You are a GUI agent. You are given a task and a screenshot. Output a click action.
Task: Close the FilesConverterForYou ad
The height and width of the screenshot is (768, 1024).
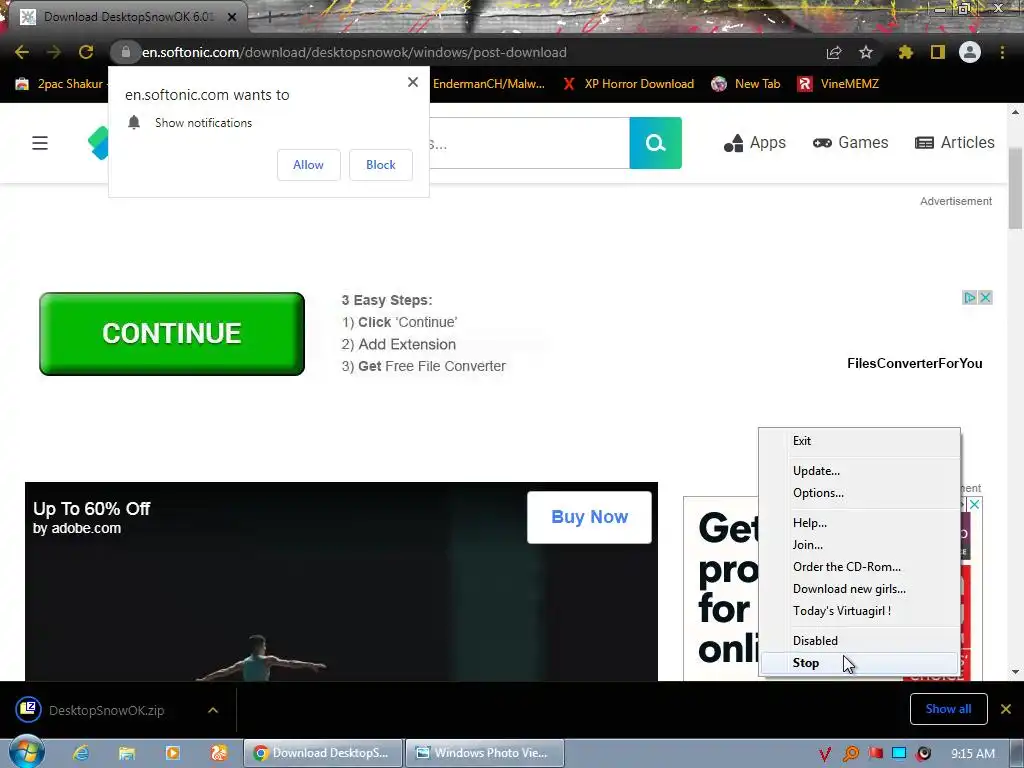[985, 298]
